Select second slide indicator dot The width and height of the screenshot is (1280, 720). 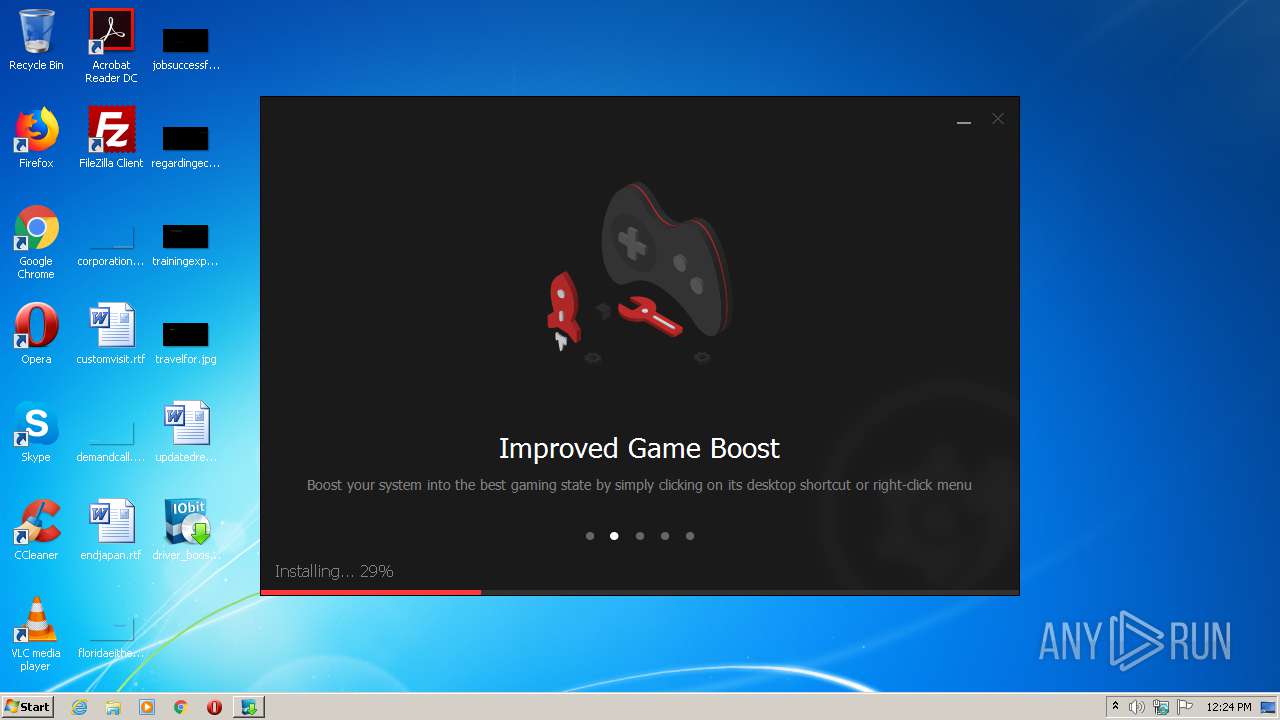614,536
